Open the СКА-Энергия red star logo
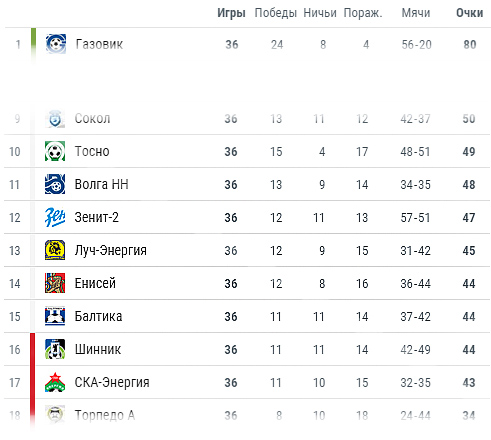Screen dimensions: 491x440 pyautogui.click(x=55, y=382)
